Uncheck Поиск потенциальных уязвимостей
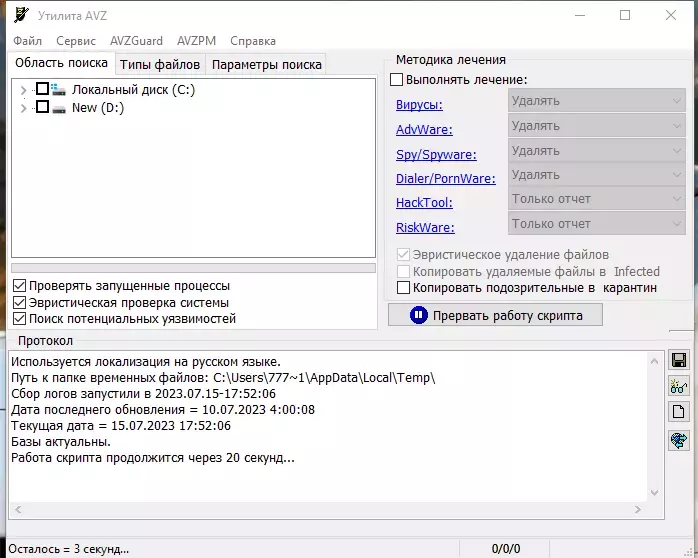 pyautogui.click(x=20, y=319)
